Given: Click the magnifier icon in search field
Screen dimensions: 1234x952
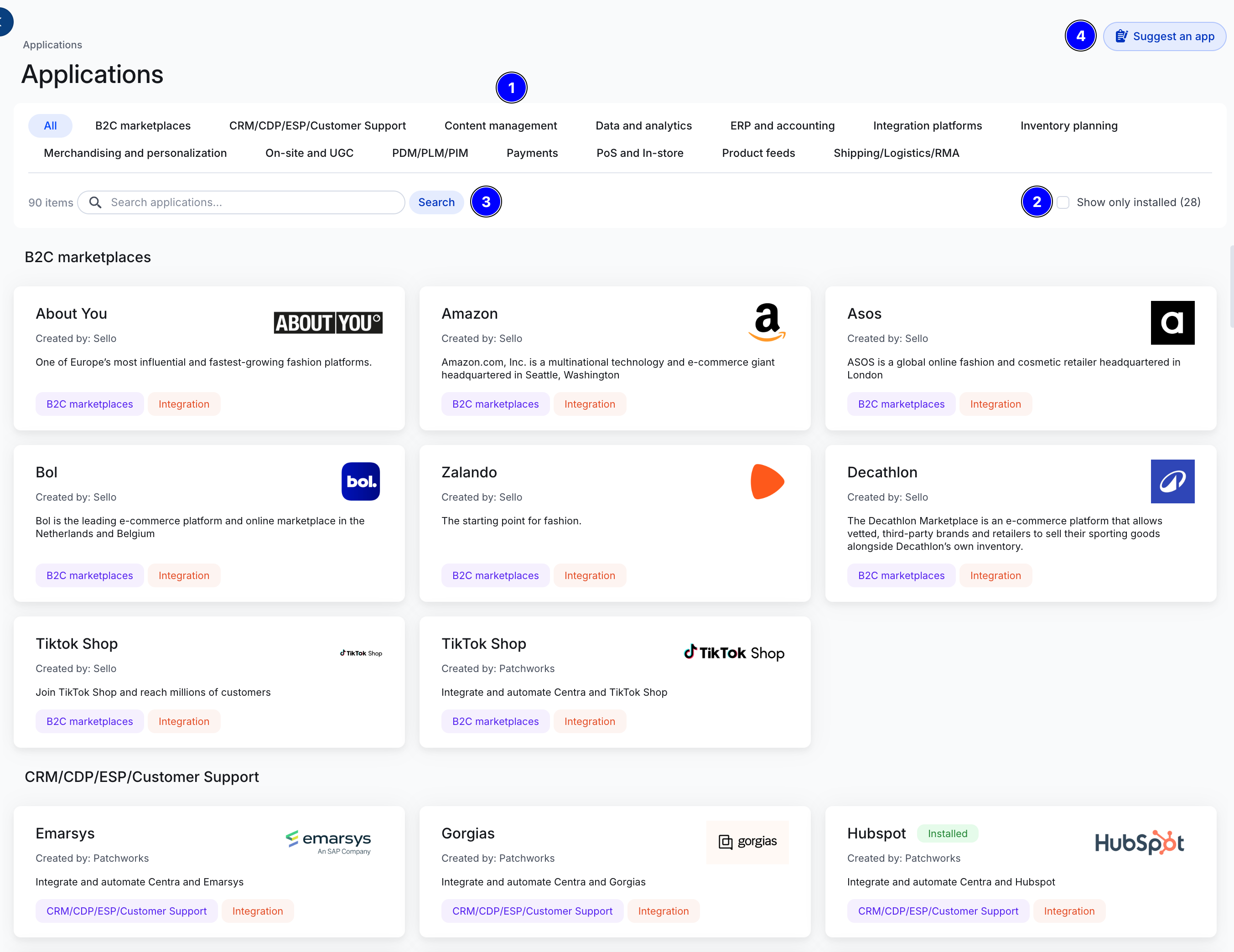Looking at the screenshot, I should coord(95,202).
